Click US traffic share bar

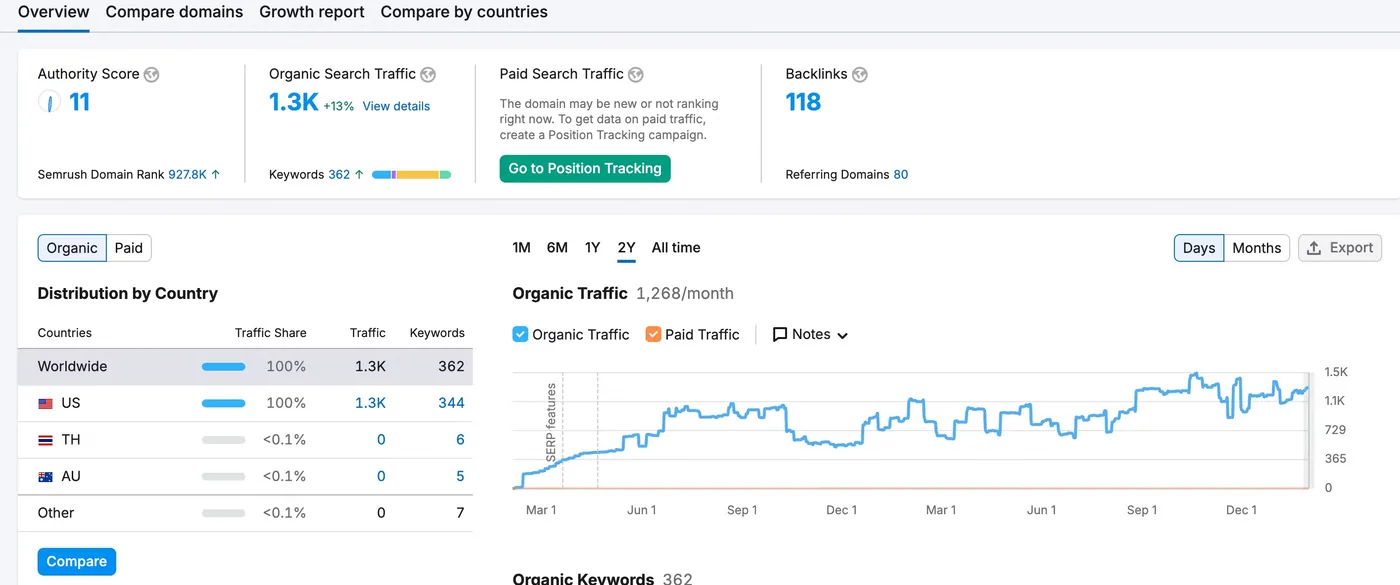coord(223,403)
